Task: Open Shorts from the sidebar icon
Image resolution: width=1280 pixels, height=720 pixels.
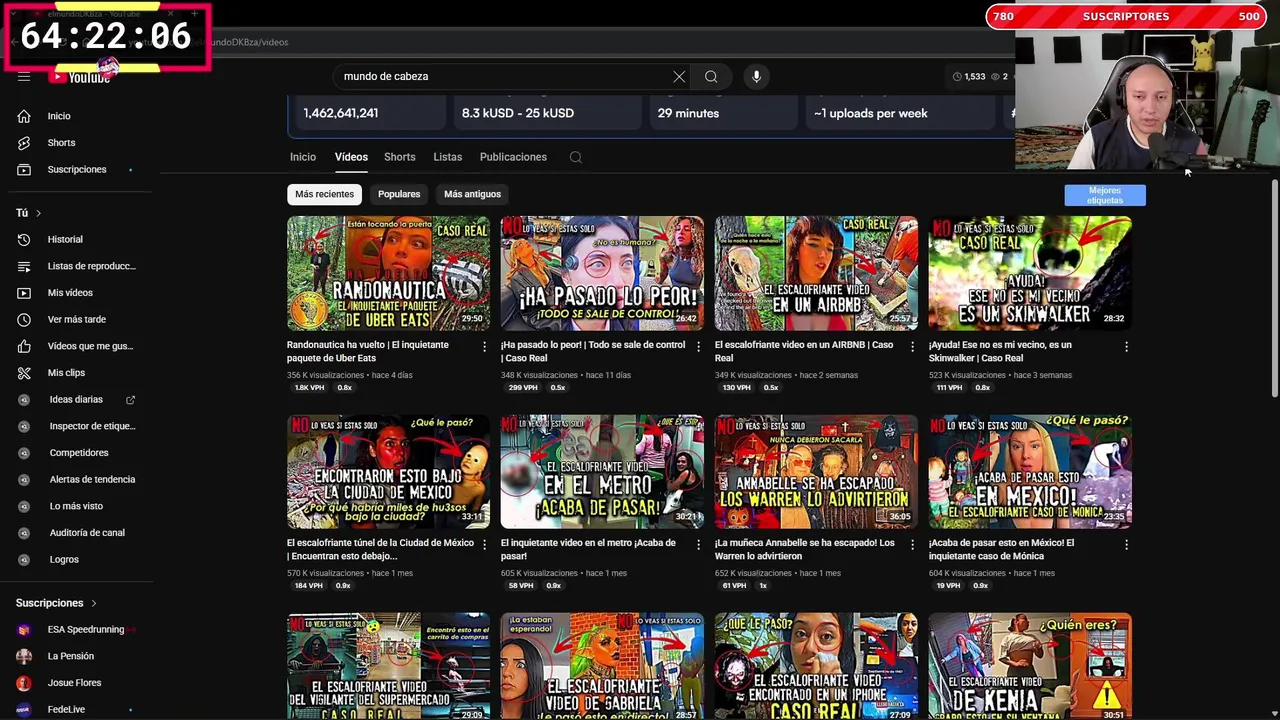Action: pyautogui.click(x=24, y=143)
